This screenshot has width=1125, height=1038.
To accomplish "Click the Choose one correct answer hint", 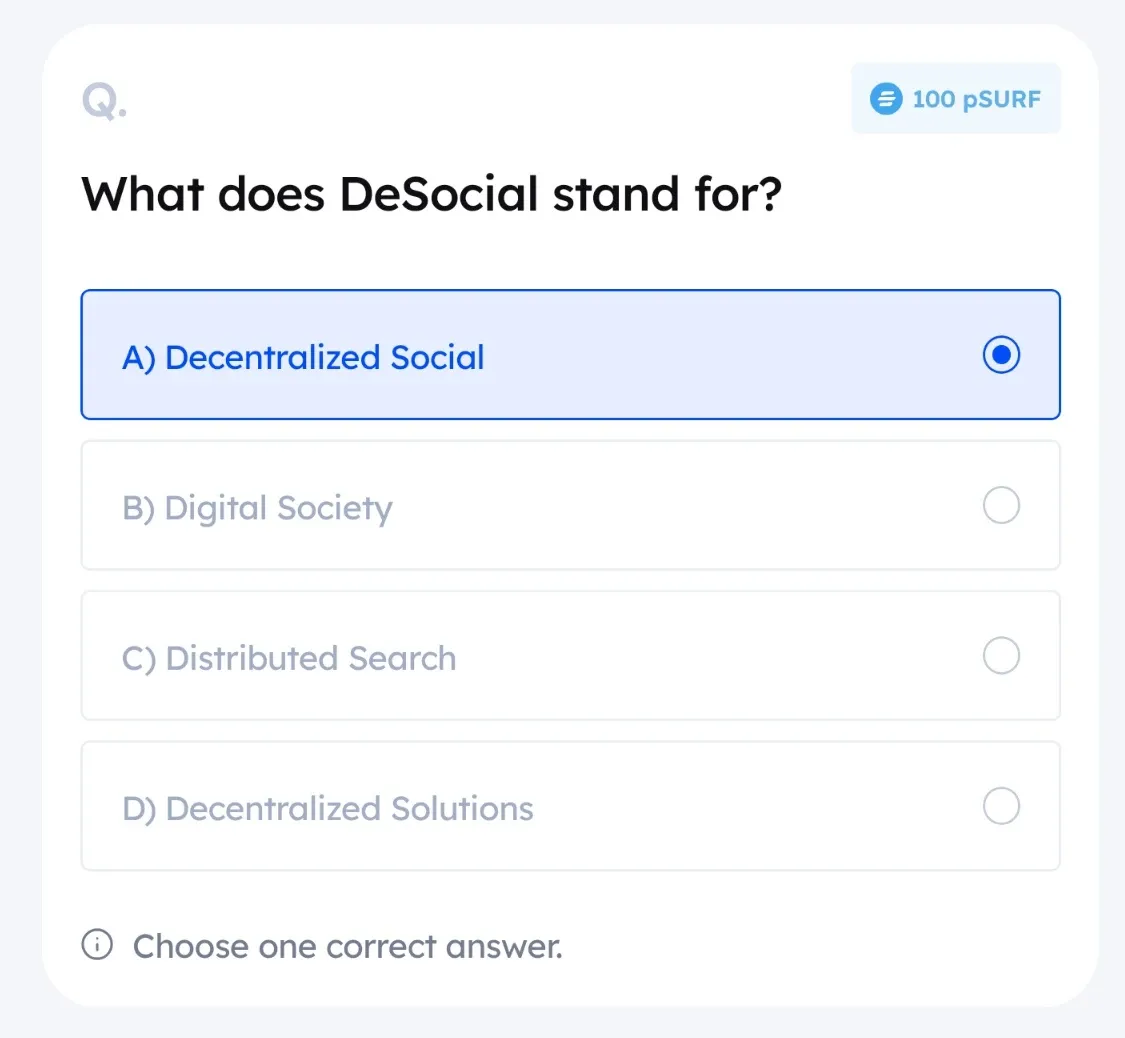I will pos(347,945).
